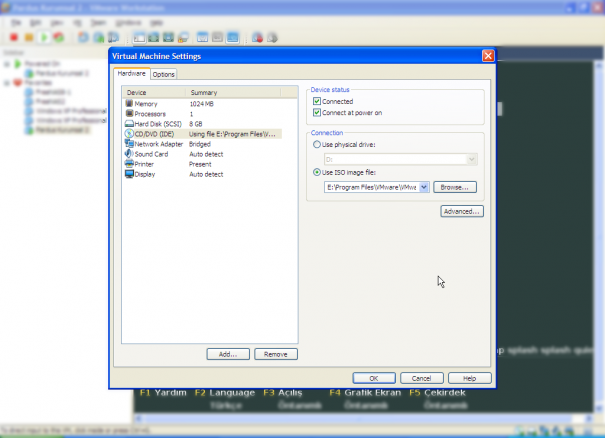The image size is (605, 438).
Task: Open the ISO image path dropdown arrow
Action: 424,187
